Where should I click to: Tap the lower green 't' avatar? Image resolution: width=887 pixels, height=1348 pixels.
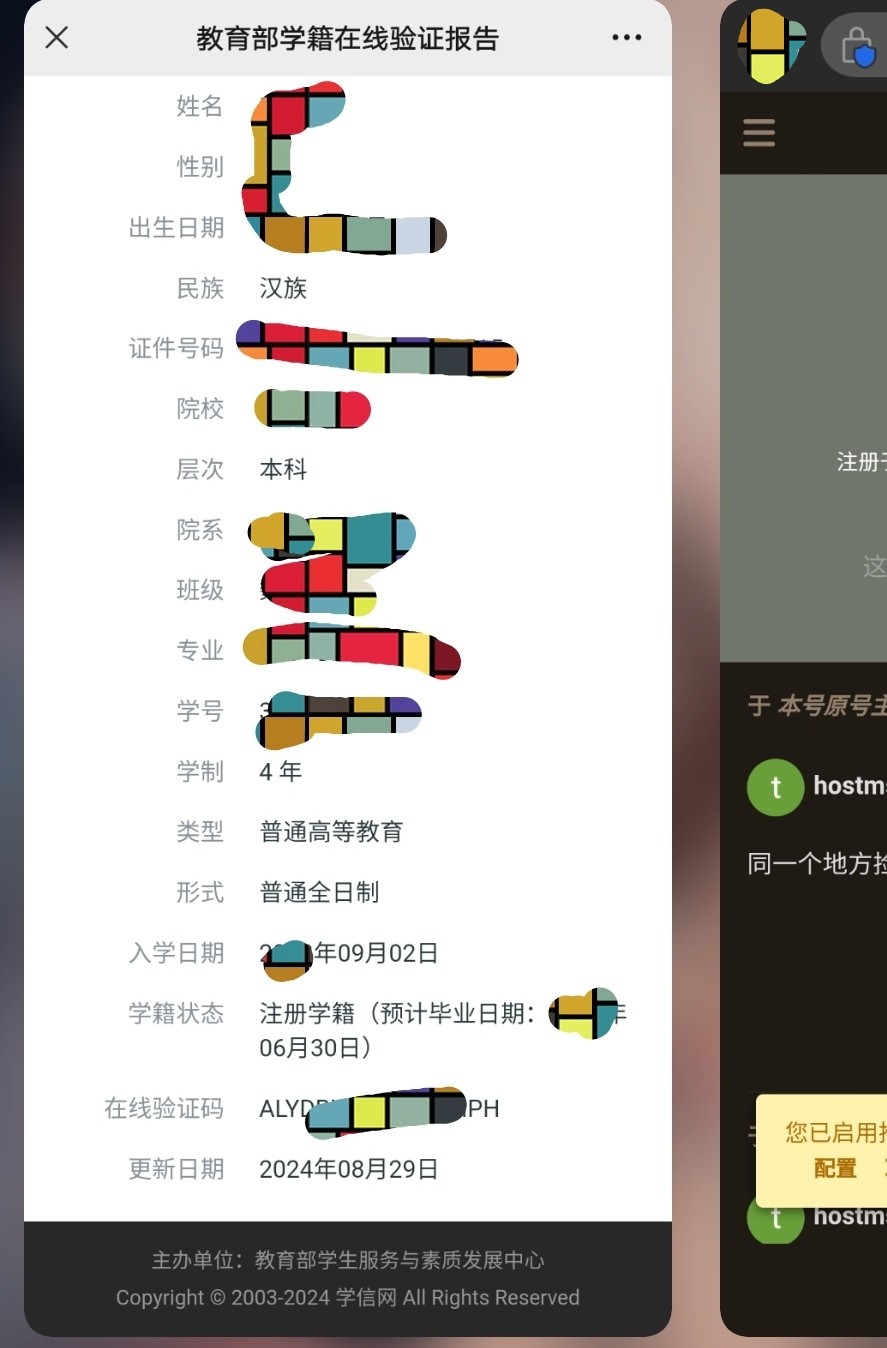(x=775, y=1217)
